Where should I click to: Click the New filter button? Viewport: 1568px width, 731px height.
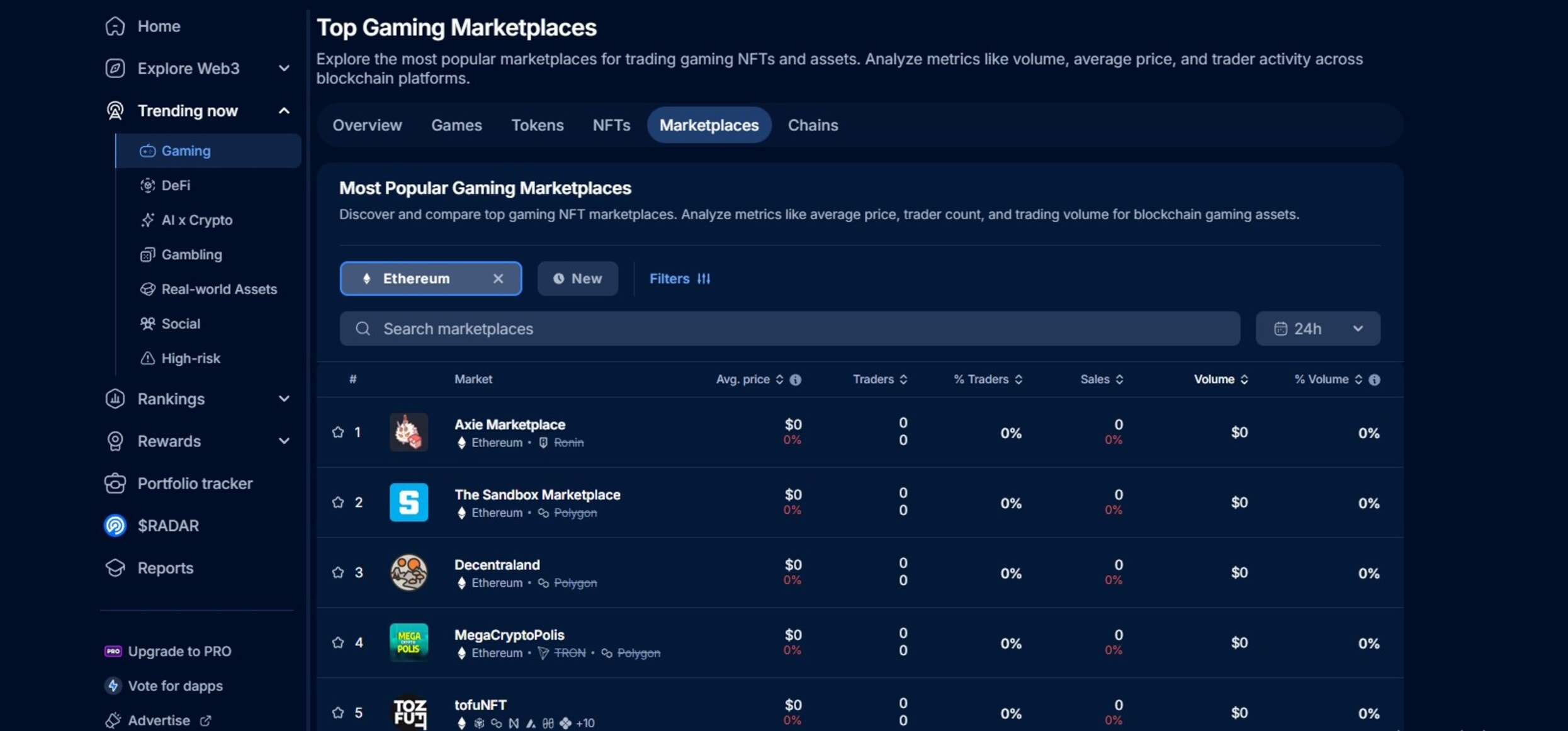[577, 278]
